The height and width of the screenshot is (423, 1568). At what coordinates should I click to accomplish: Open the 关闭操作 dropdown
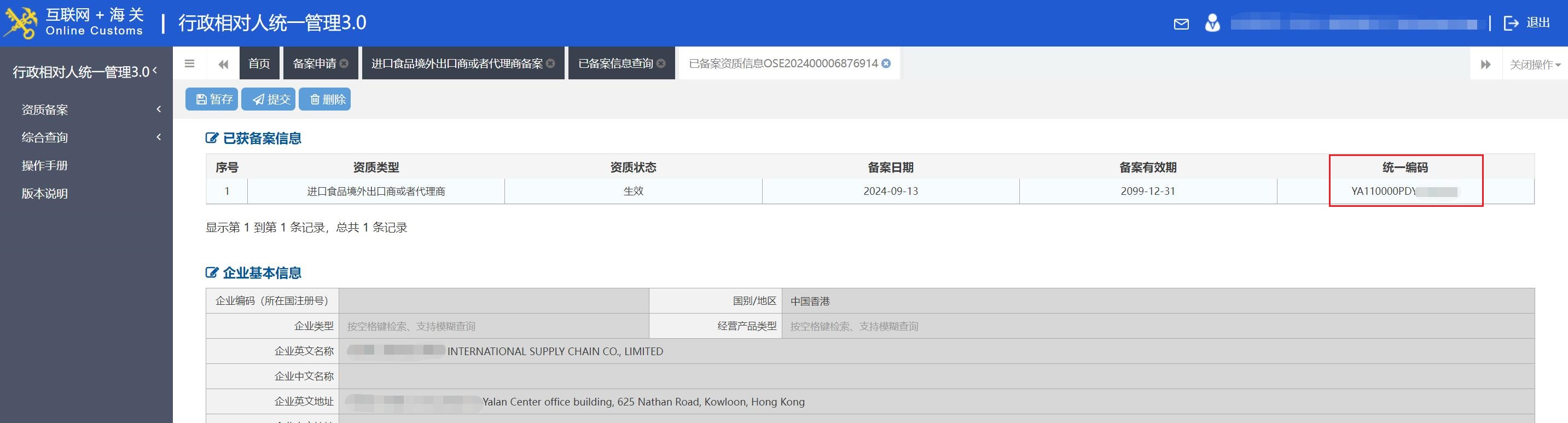[1535, 64]
